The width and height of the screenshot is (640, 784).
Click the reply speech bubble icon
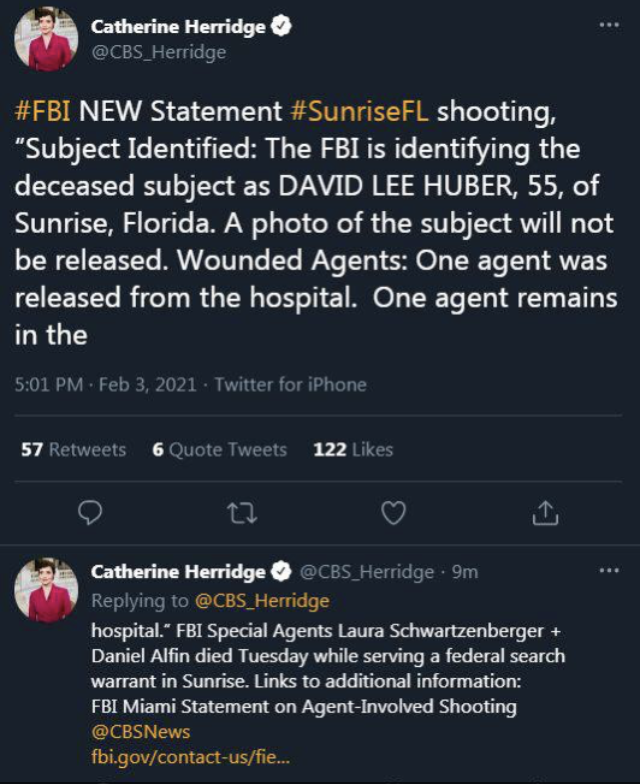90,512
